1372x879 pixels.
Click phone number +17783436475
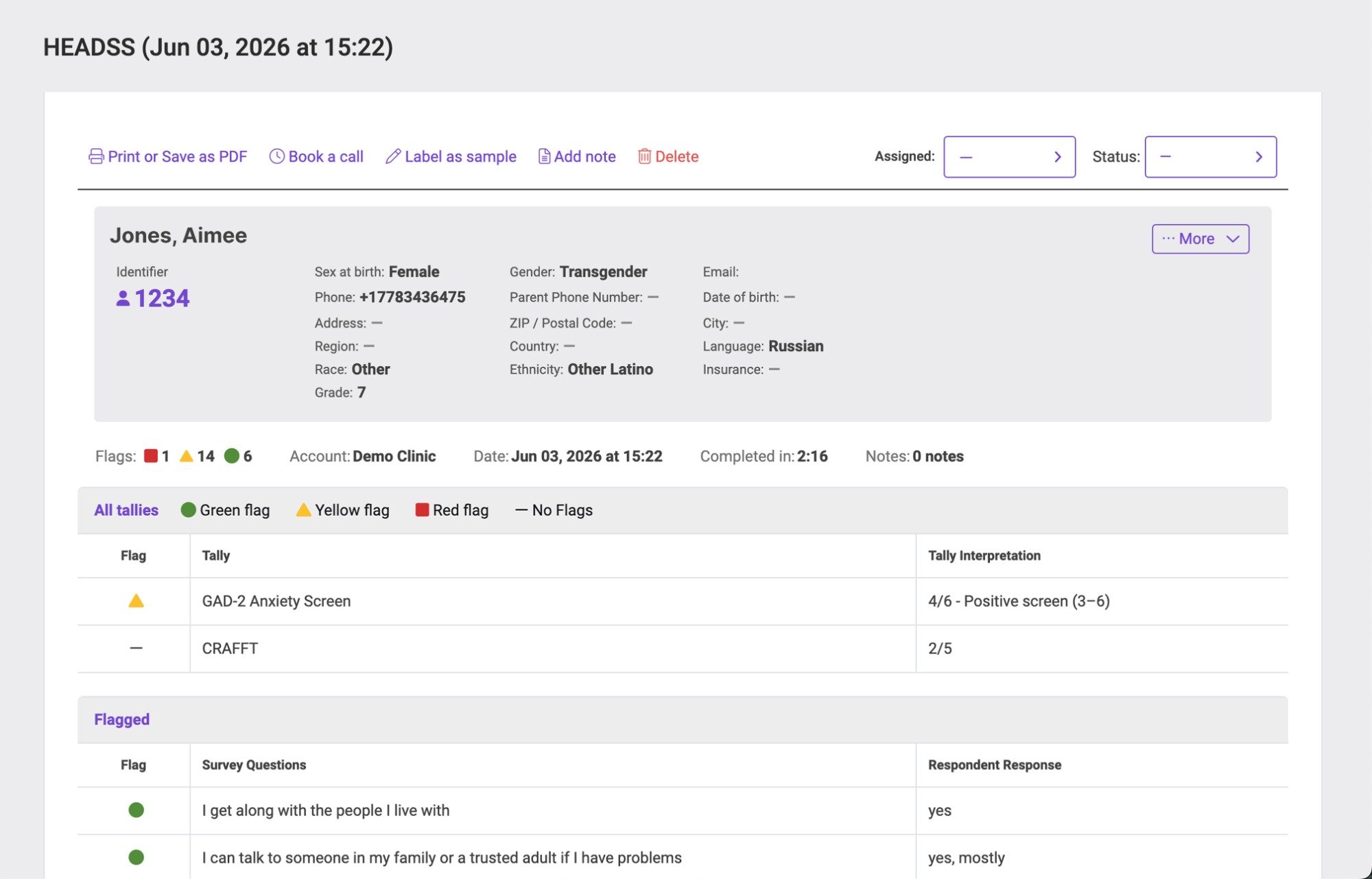pos(412,297)
